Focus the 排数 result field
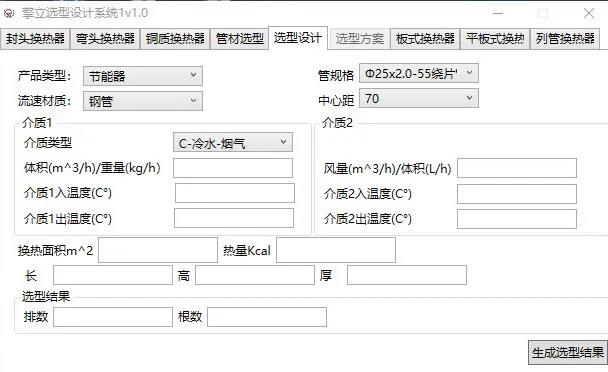Image resolution: width=608 pixels, height=372 pixels. tap(113, 317)
